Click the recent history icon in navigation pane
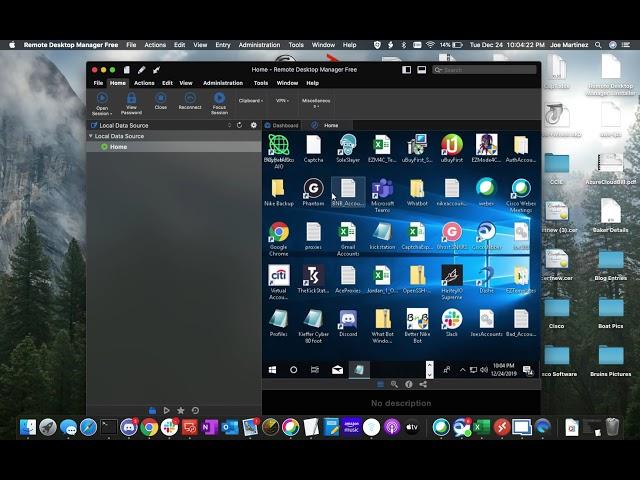This screenshot has height=480, width=640. (x=196, y=410)
